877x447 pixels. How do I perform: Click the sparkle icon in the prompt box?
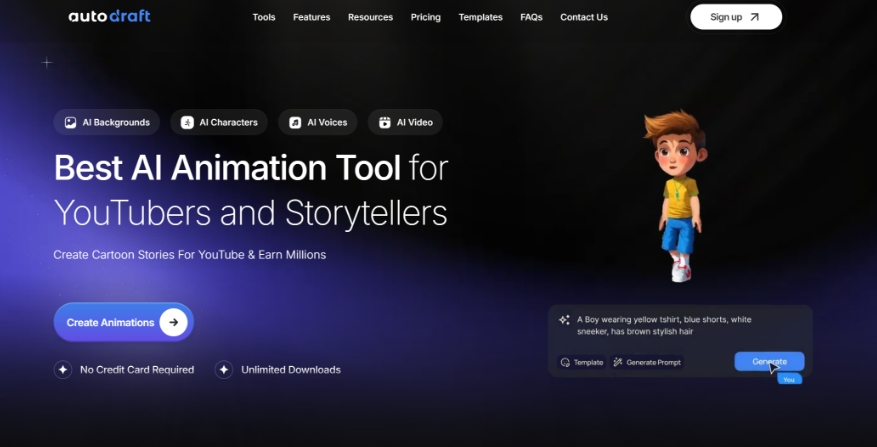coord(564,320)
